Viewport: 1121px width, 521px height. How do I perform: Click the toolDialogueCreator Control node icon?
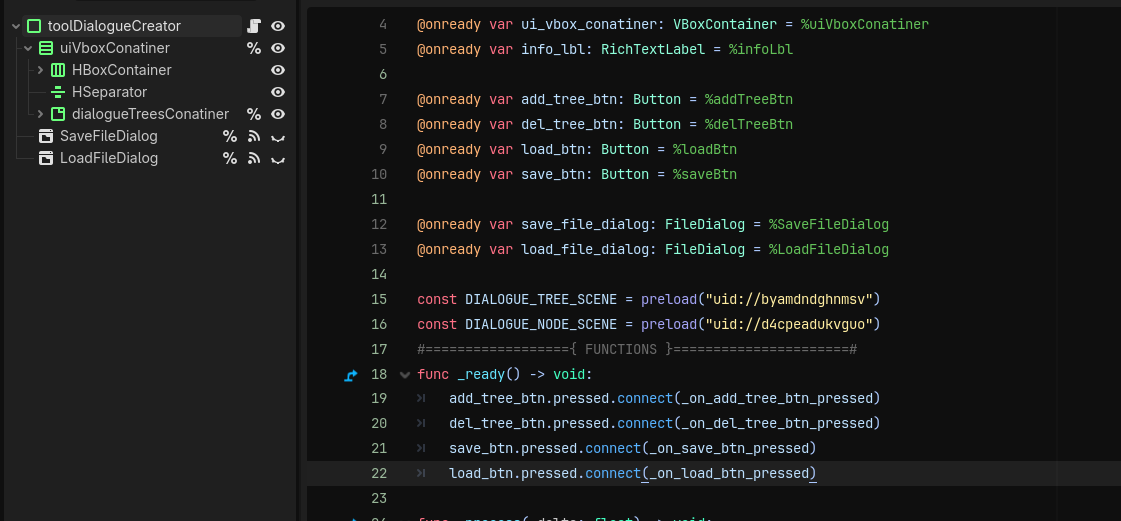click(34, 26)
